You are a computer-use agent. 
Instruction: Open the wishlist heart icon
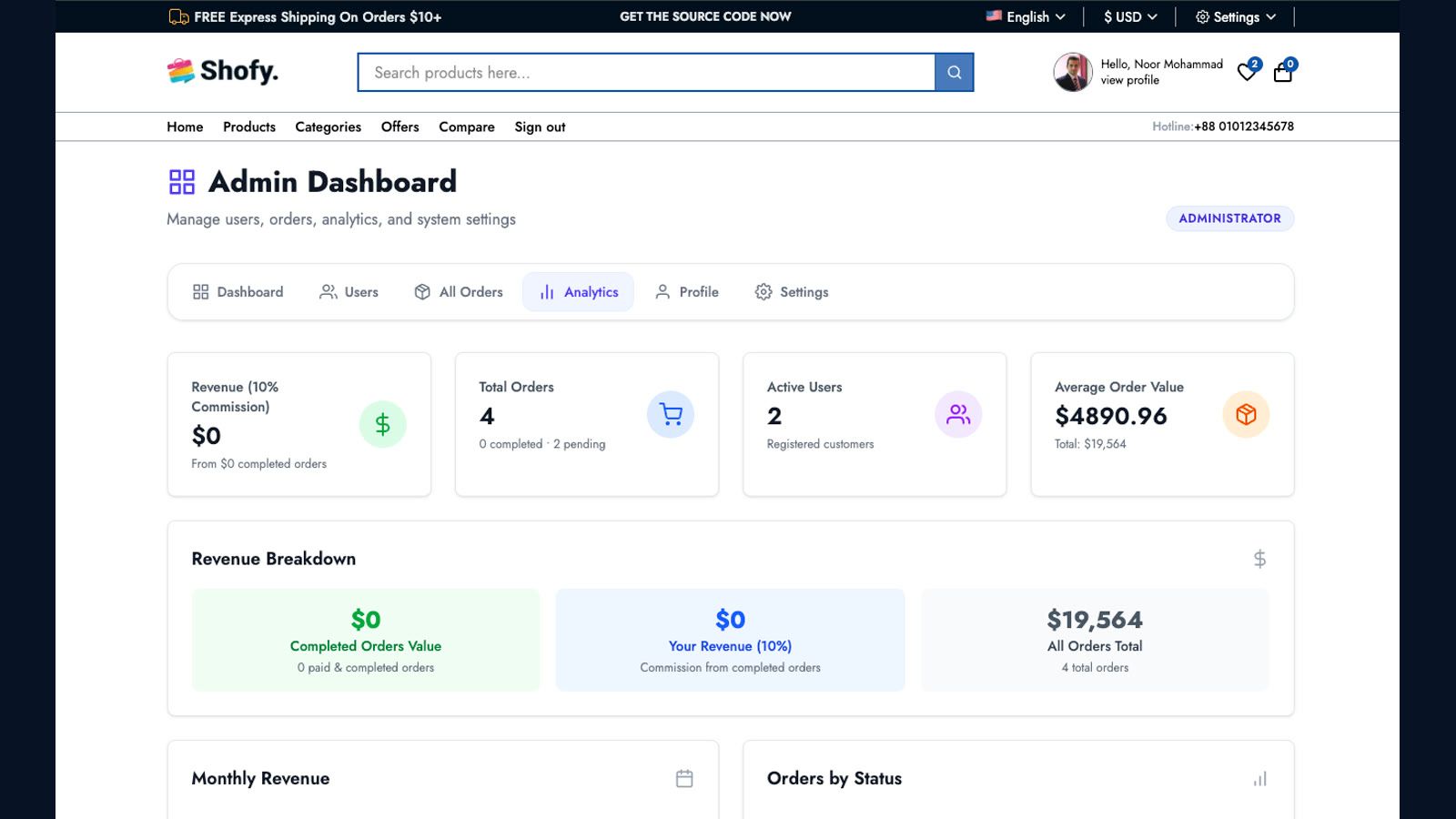click(x=1247, y=73)
